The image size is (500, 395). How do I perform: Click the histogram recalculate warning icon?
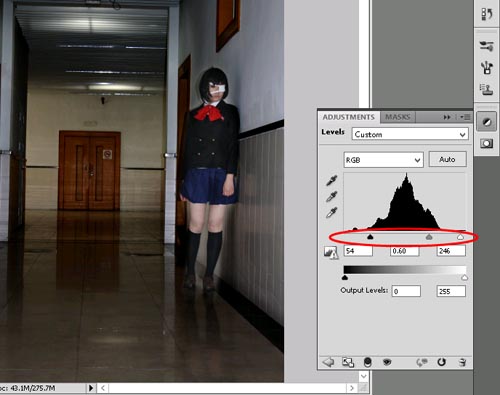pyautogui.click(x=331, y=252)
